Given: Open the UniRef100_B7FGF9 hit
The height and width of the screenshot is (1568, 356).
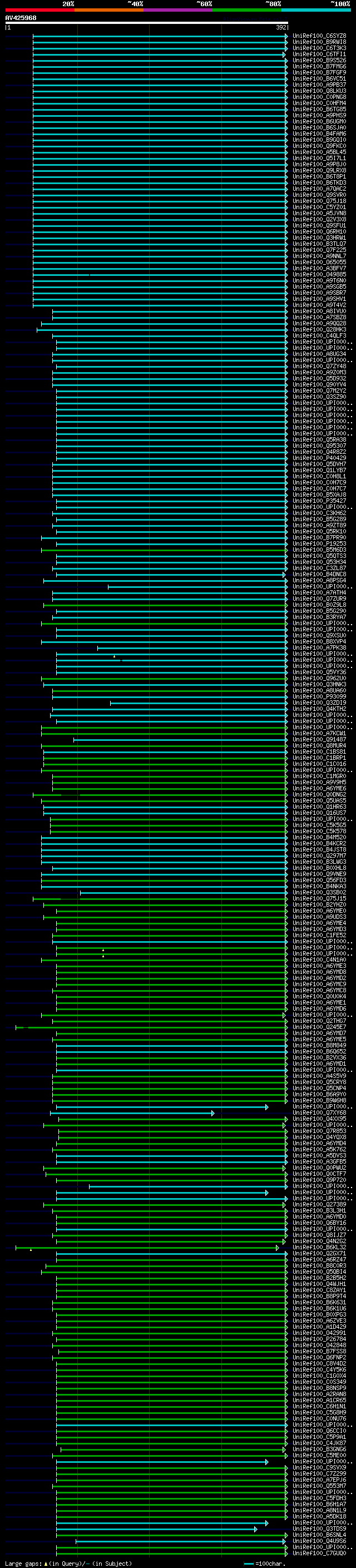Looking at the screenshot, I should coord(319,72).
